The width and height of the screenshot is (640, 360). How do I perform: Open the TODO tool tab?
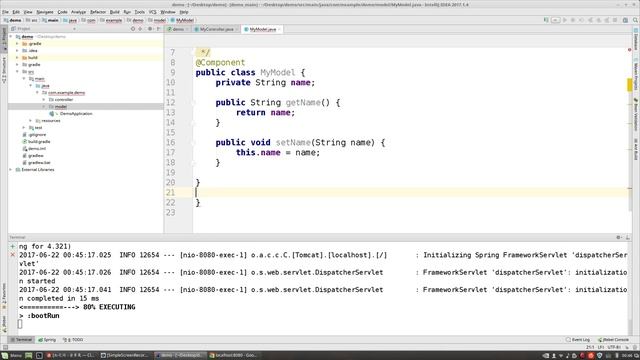pyautogui.click(x=73, y=340)
